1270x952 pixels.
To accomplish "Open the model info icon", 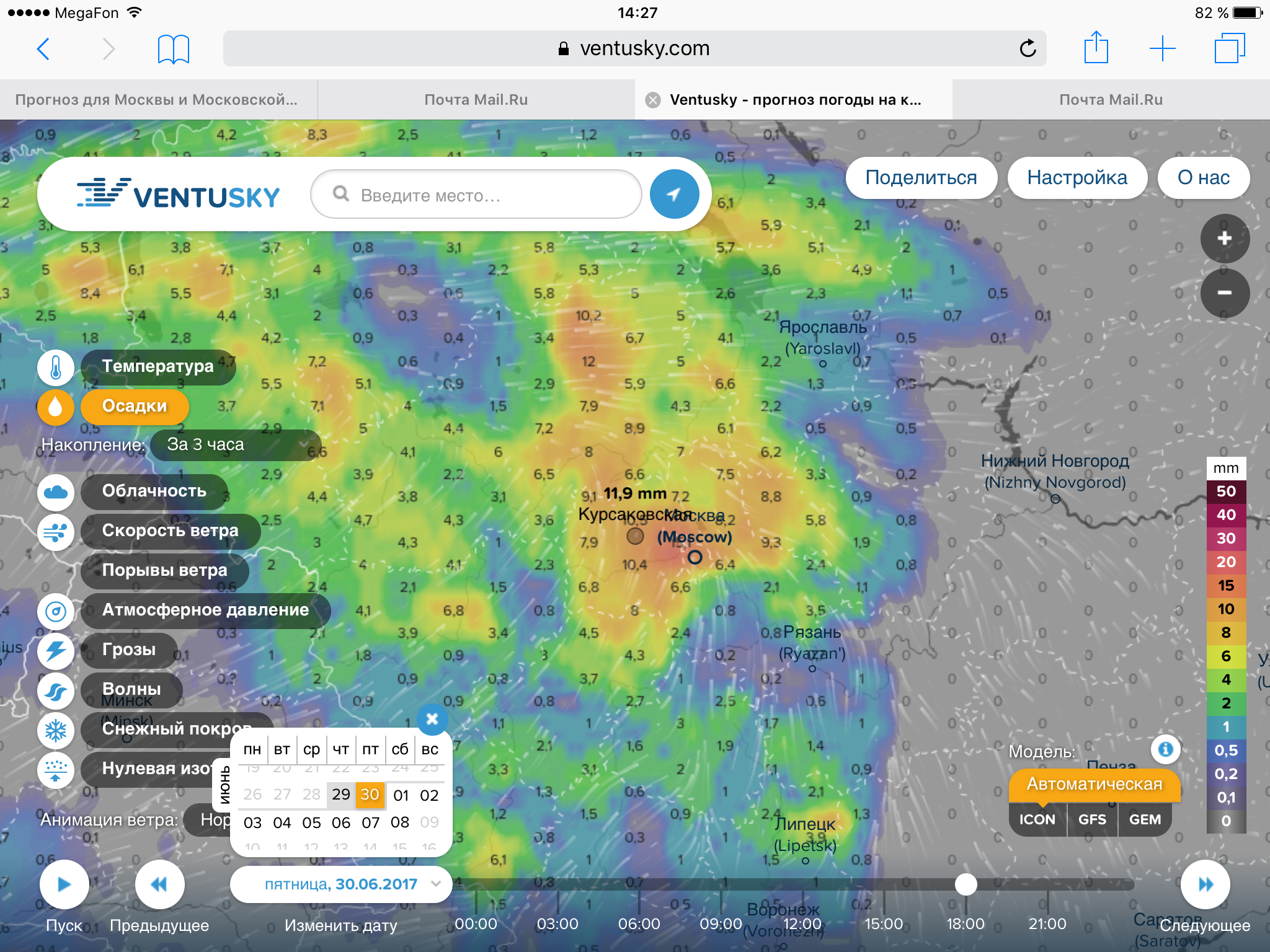I will click(1165, 749).
